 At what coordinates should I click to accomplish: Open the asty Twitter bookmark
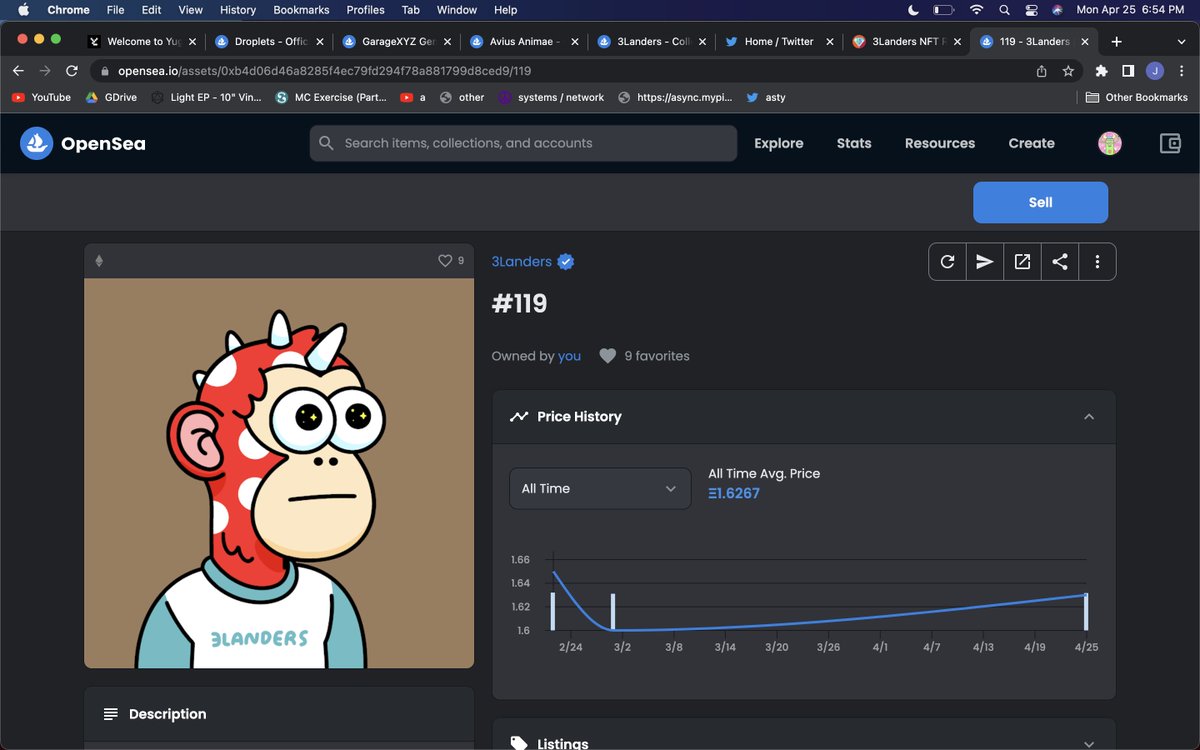(x=766, y=97)
